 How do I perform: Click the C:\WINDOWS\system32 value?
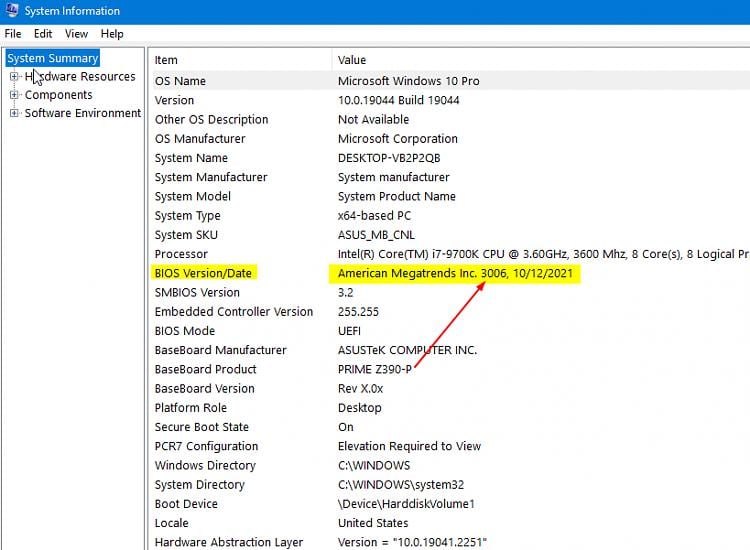pos(401,485)
